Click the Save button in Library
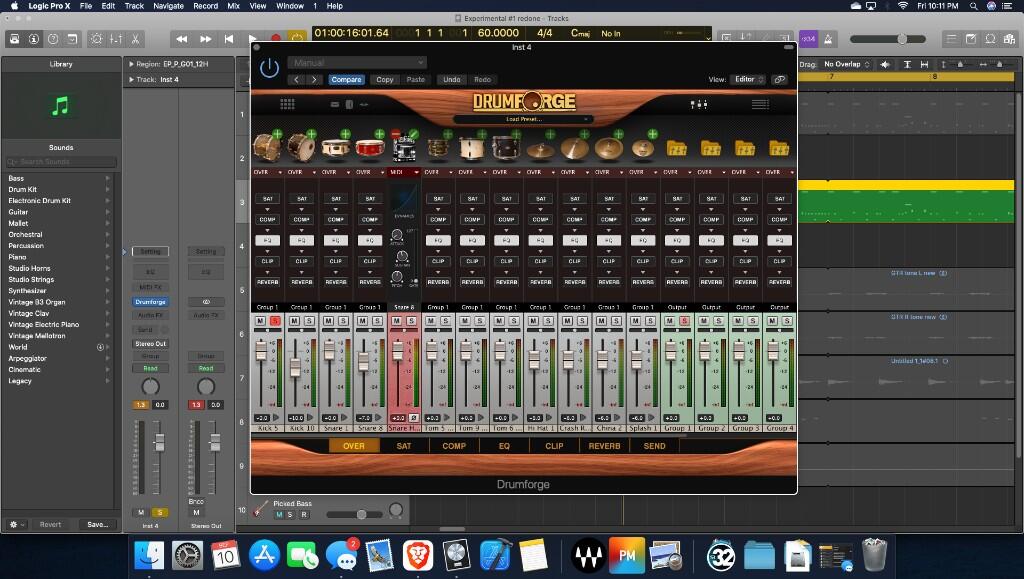Viewport: 1024px width, 579px height. pyautogui.click(x=97, y=524)
